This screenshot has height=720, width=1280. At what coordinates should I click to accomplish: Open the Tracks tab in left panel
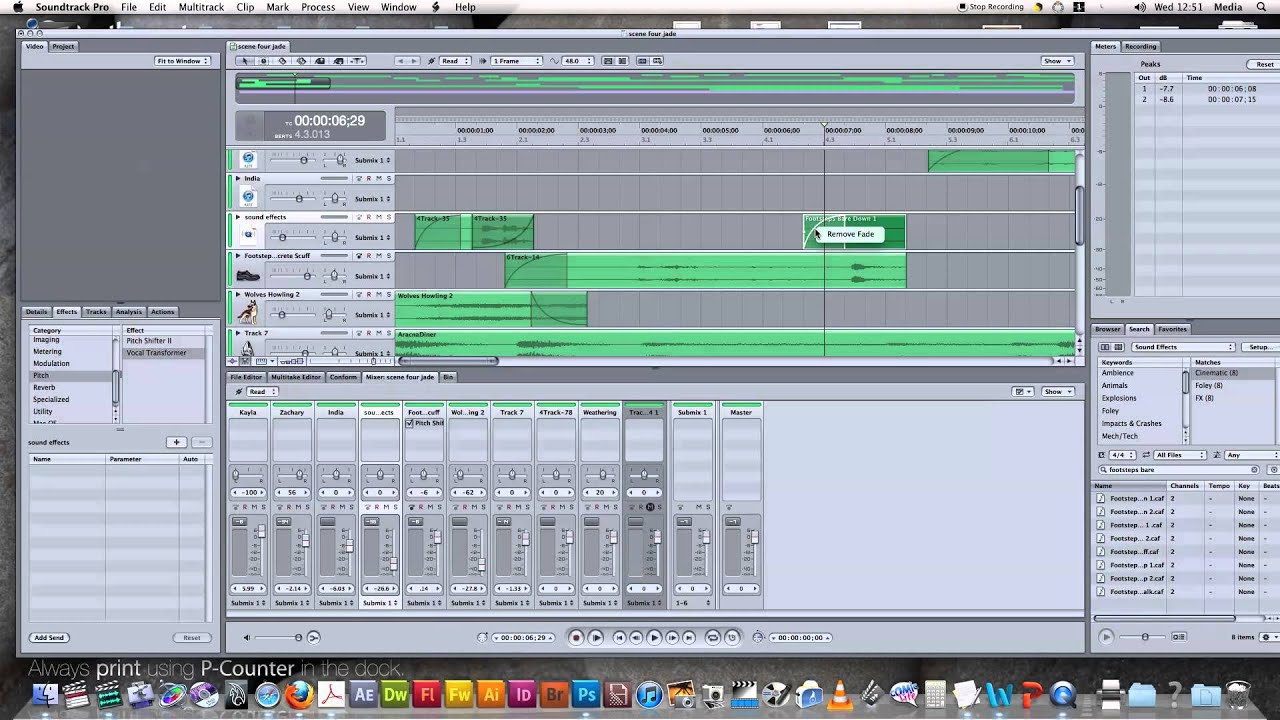tap(96, 312)
